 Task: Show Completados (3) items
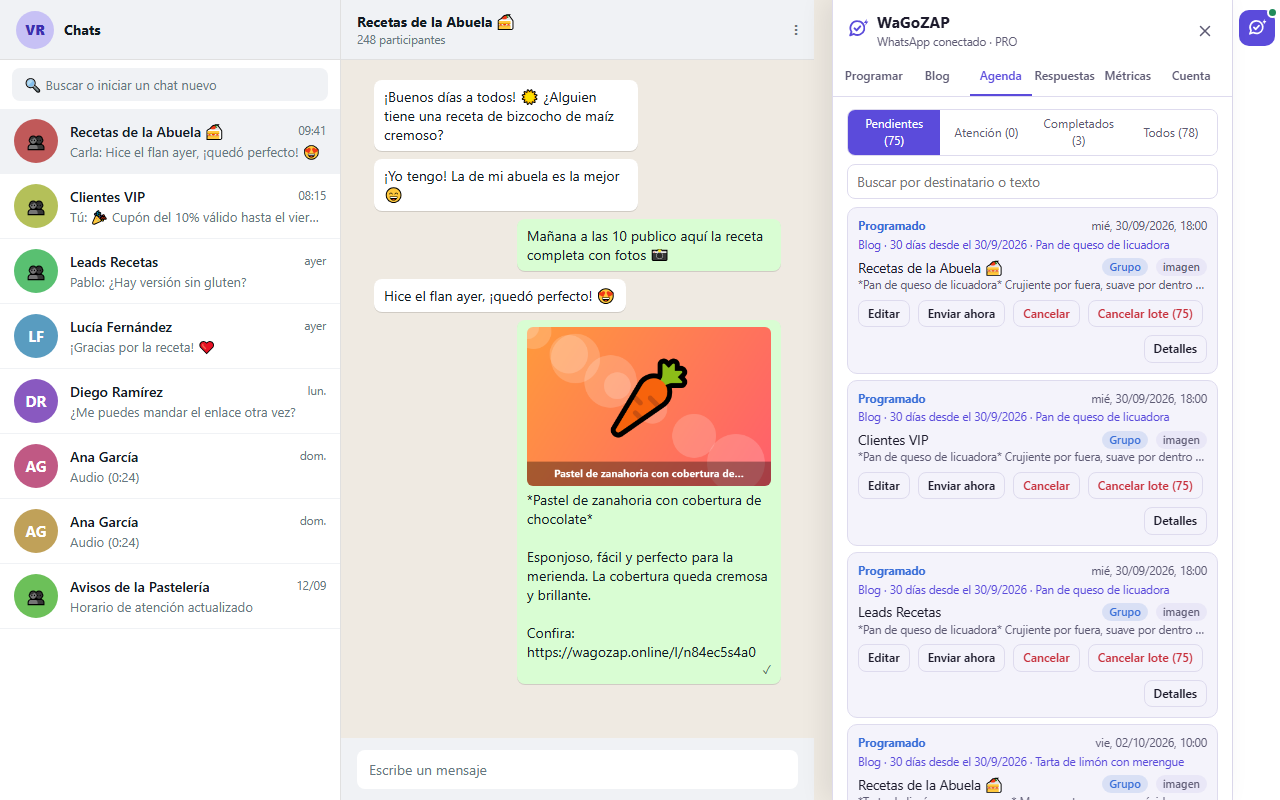click(1078, 132)
